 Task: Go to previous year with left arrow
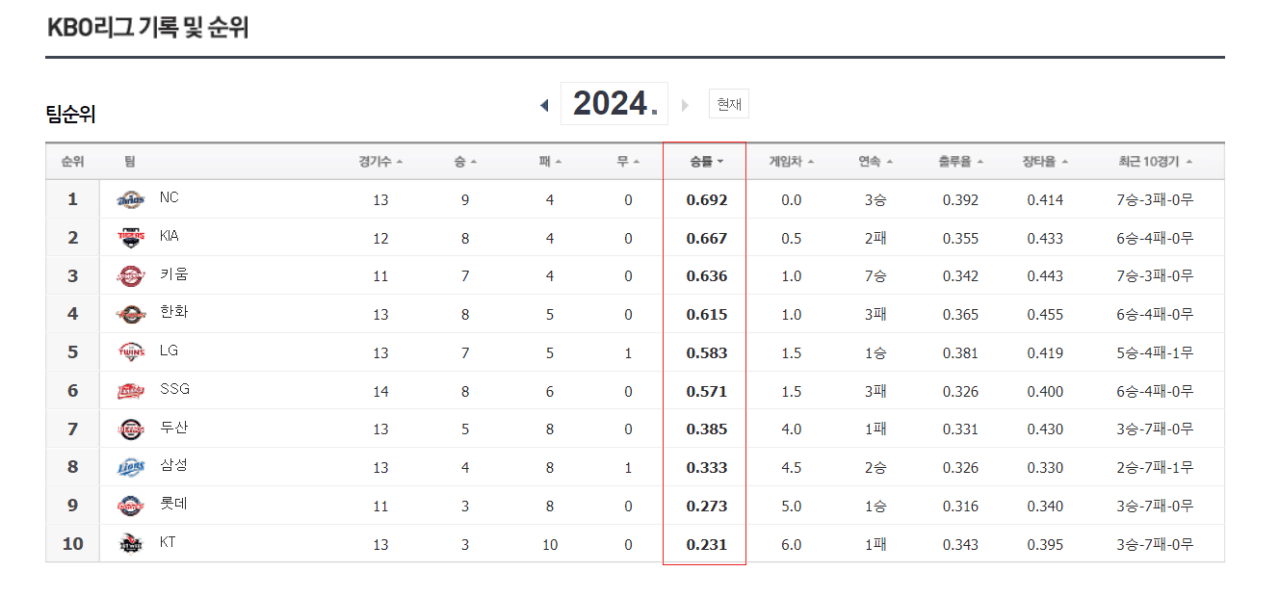click(544, 105)
